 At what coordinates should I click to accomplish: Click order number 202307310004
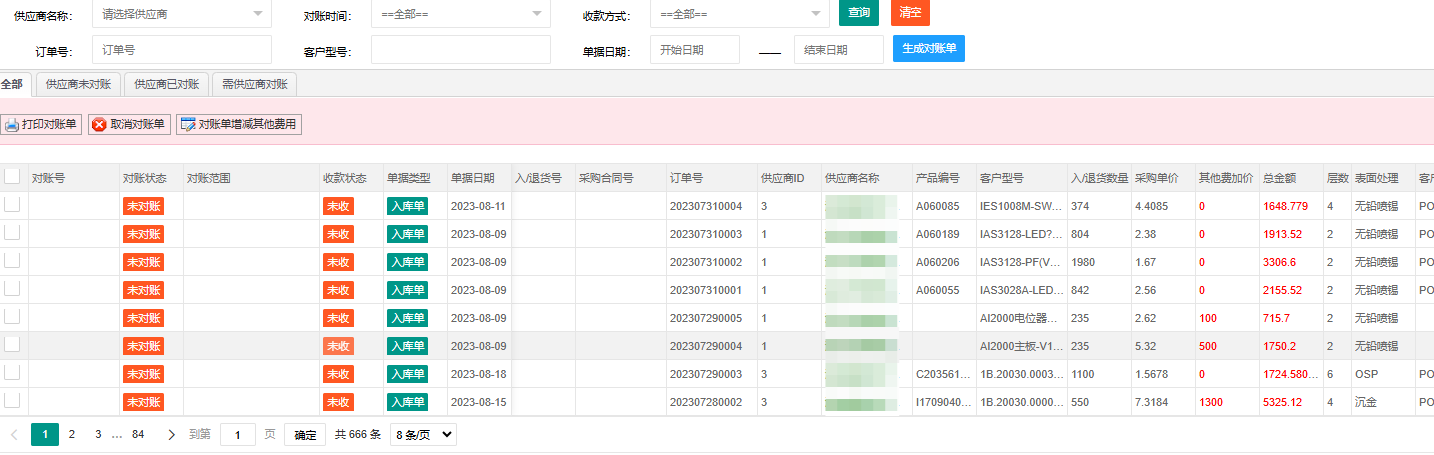point(706,206)
